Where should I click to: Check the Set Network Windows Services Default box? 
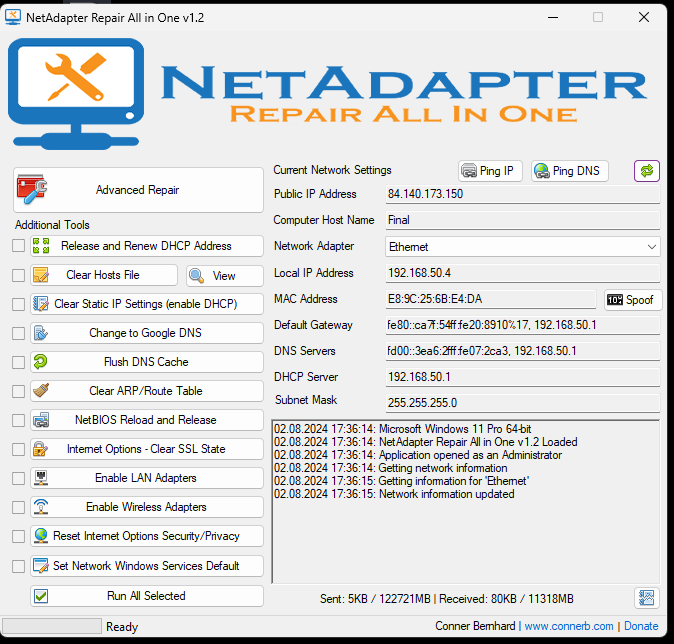click(18, 566)
